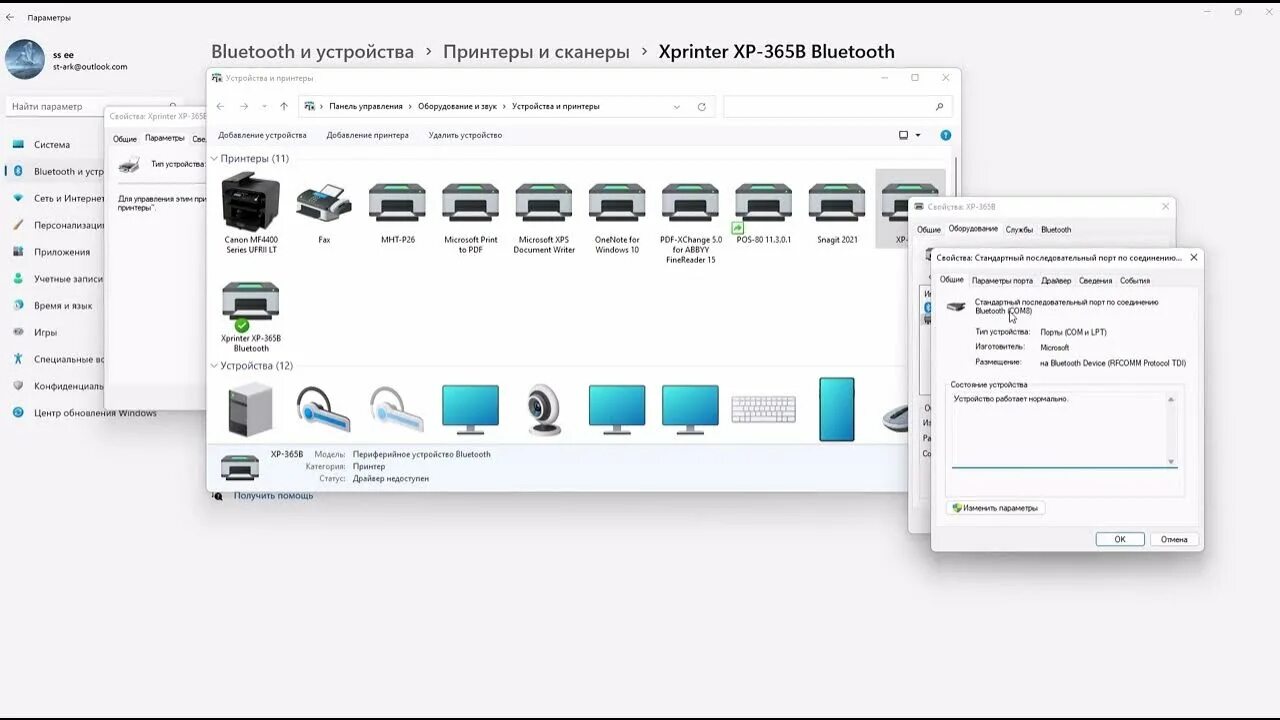
Task: Expand the address bar history dropdown
Action: point(677,106)
